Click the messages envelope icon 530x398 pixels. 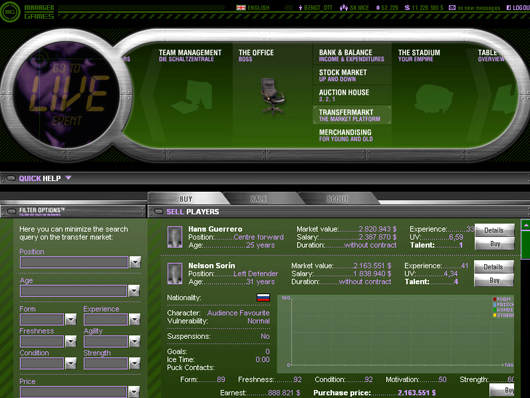(452, 7)
